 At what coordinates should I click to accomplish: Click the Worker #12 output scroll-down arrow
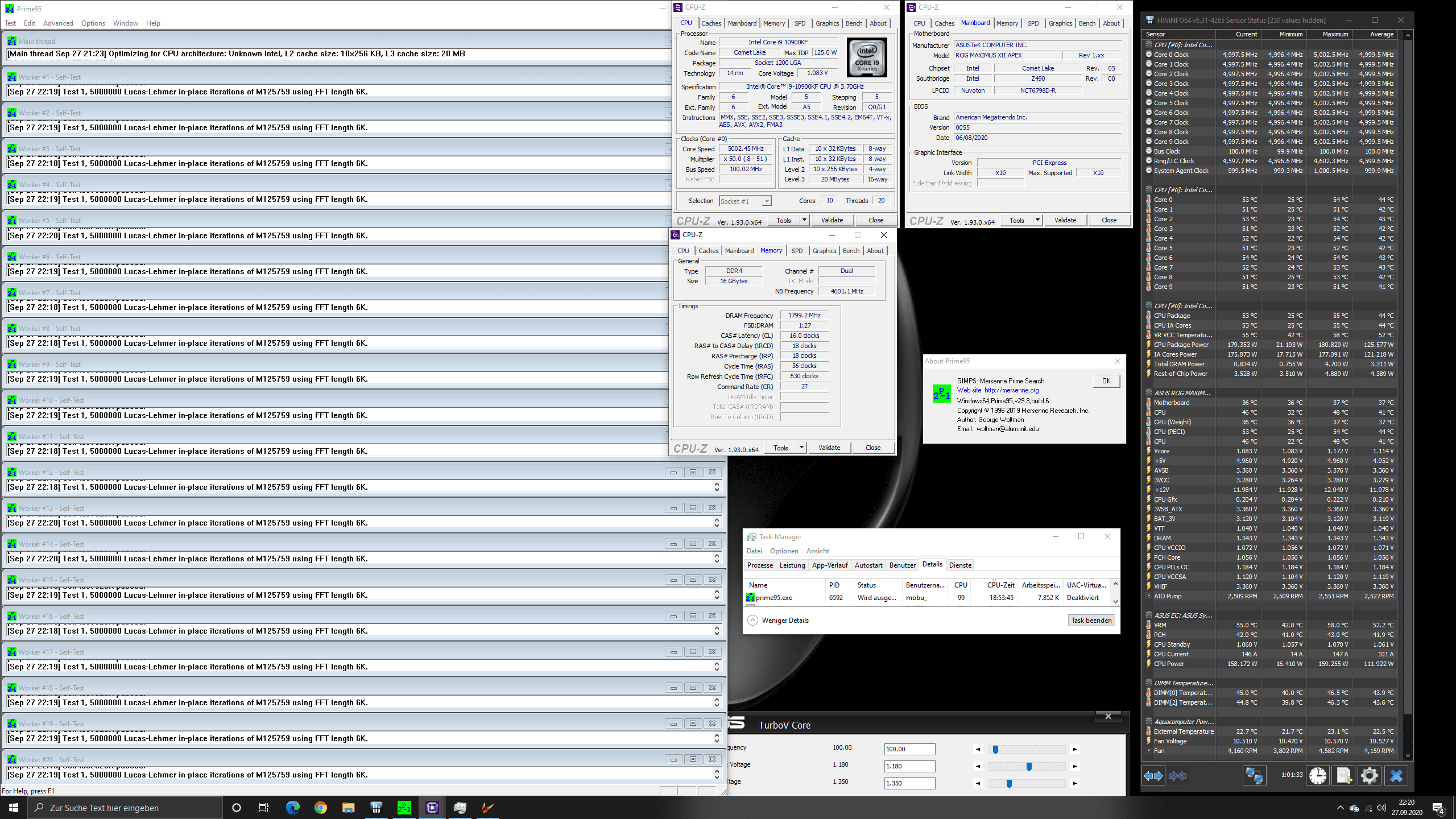717,490
